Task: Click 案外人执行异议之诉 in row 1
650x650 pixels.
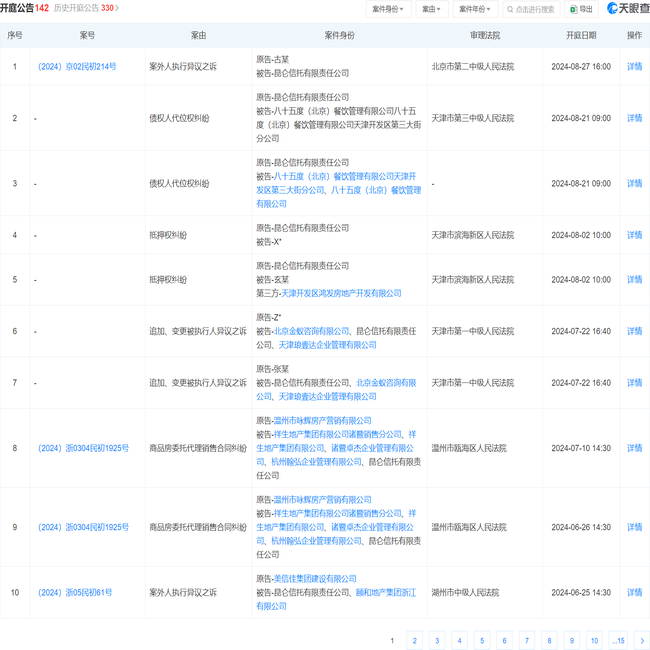Action: [x=183, y=66]
